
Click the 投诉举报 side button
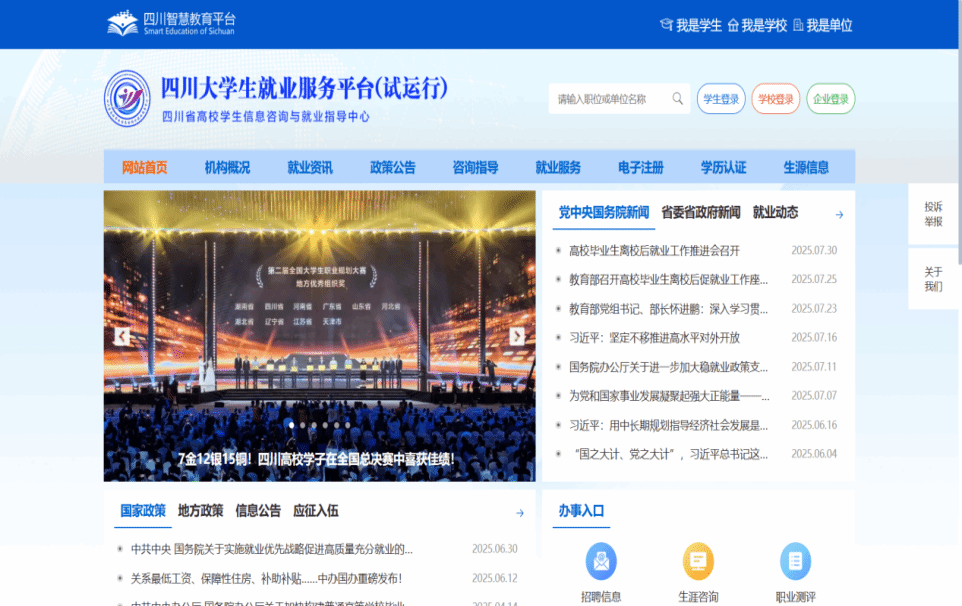(933, 213)
